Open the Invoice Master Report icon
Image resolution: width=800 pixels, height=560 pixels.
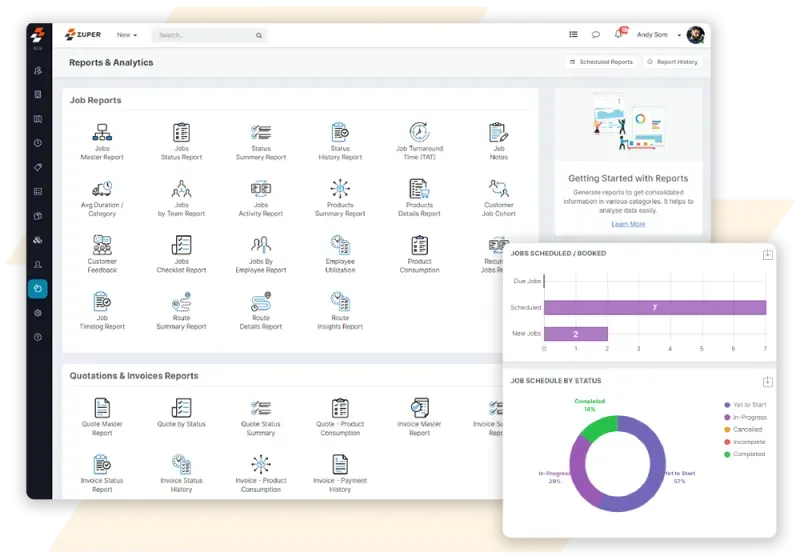click(x=420, y=408)
